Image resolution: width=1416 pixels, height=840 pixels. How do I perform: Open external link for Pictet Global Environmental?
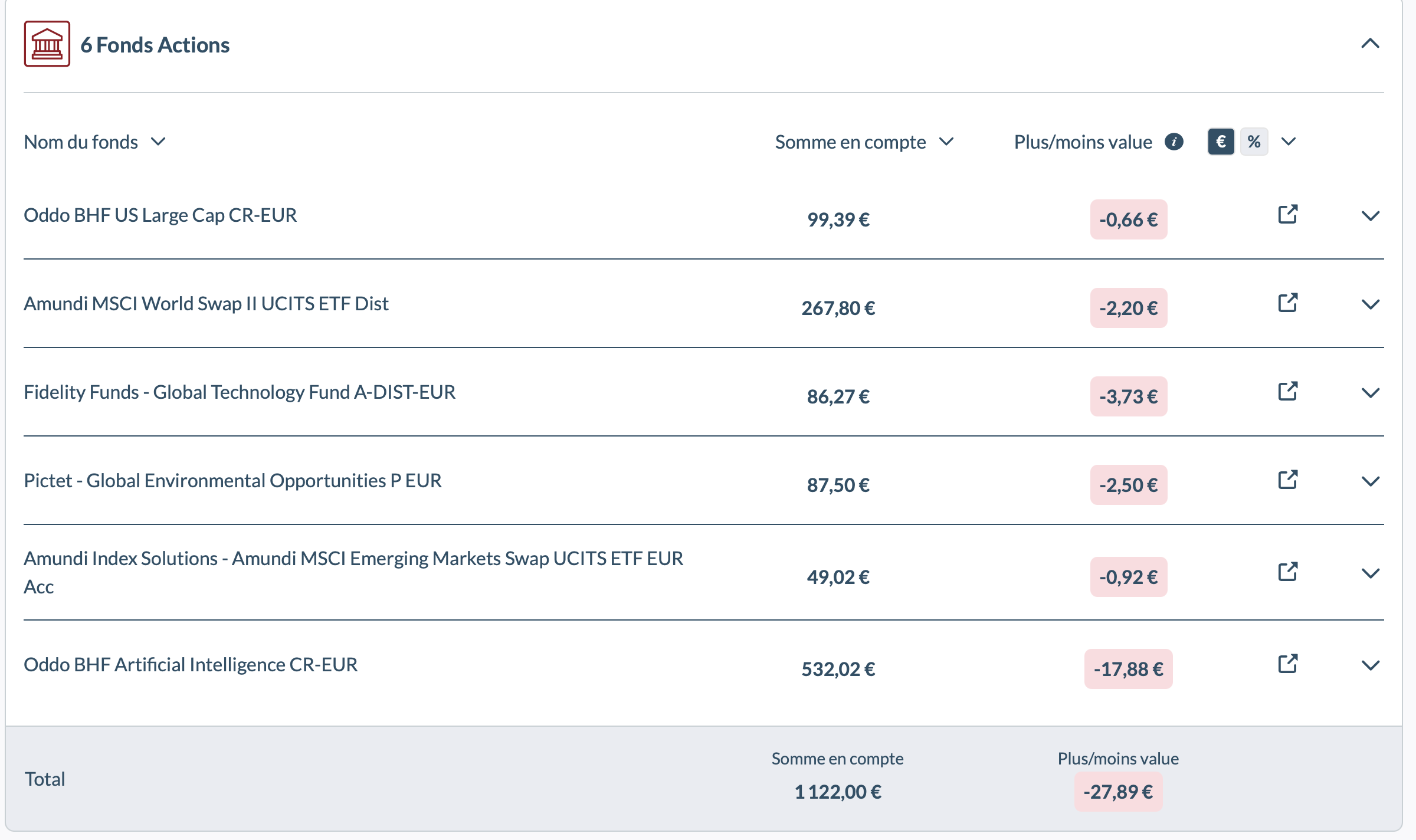1287,480
